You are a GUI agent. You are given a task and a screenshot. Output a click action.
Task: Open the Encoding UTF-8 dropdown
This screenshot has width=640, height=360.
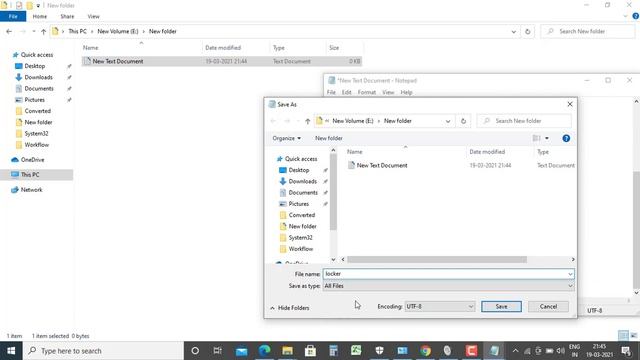[x=440, y=307]
